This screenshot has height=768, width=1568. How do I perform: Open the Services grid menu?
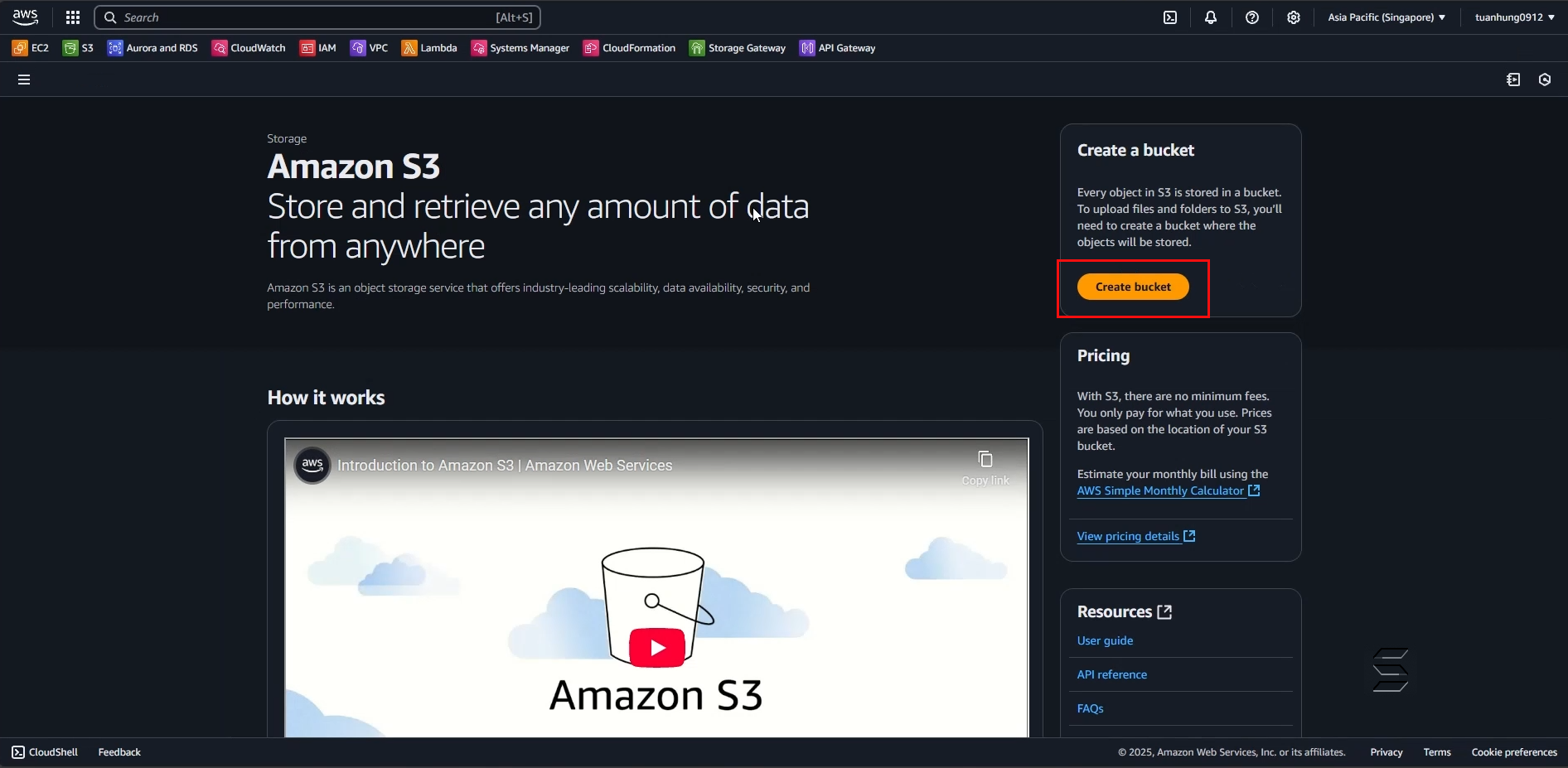(73, 17)
